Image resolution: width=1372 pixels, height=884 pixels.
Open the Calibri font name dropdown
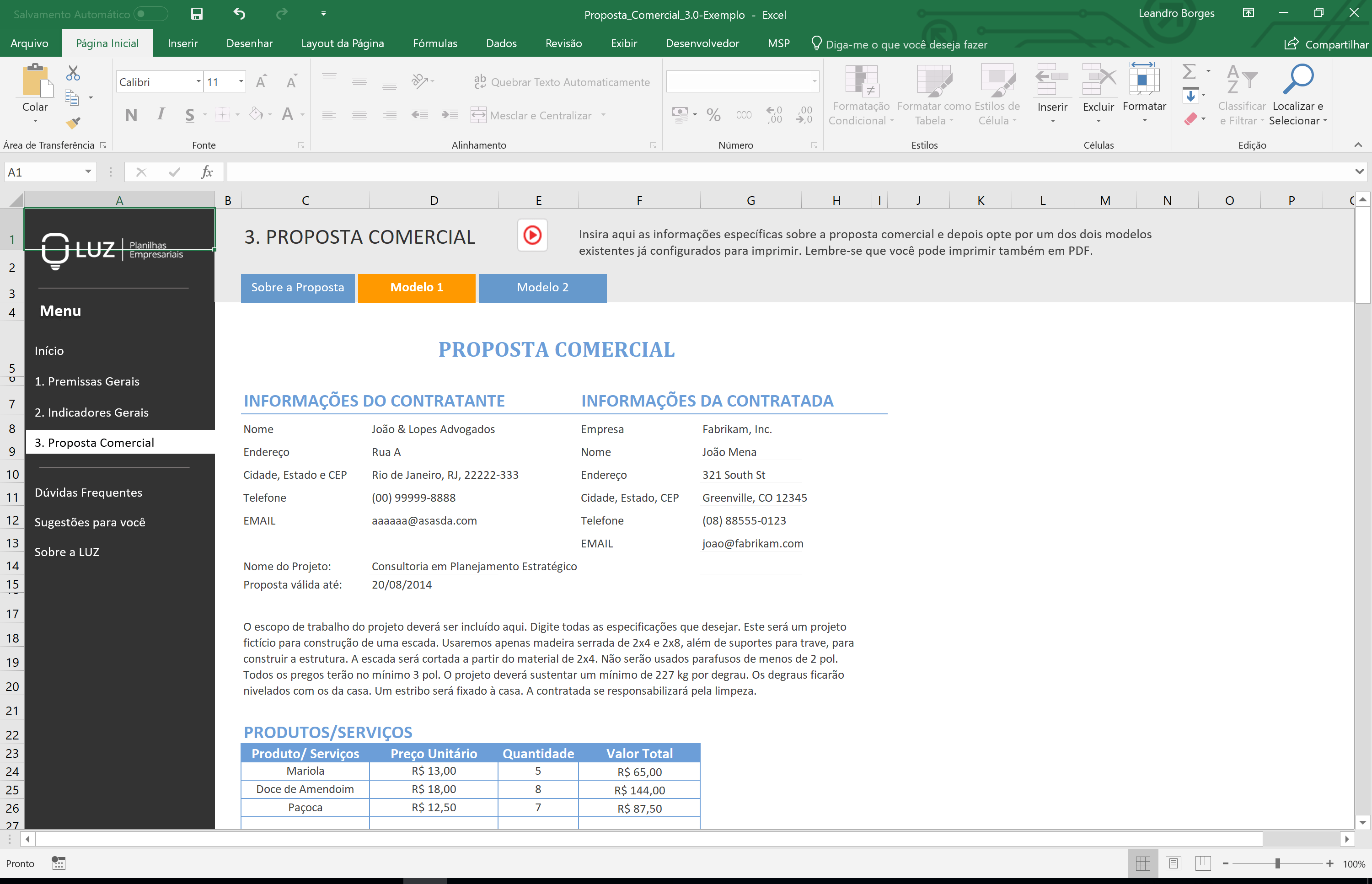pyautogui.click(x=198, y=81)
